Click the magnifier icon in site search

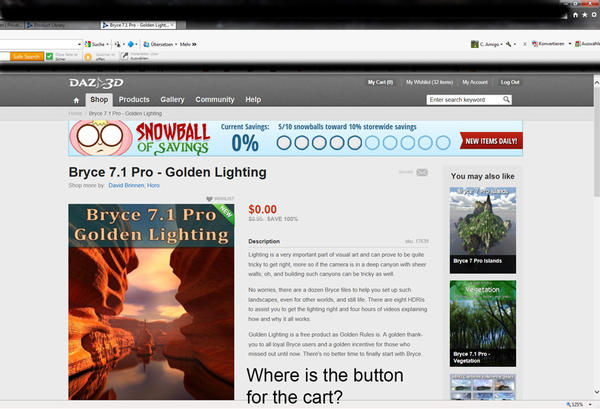[506, 99]
